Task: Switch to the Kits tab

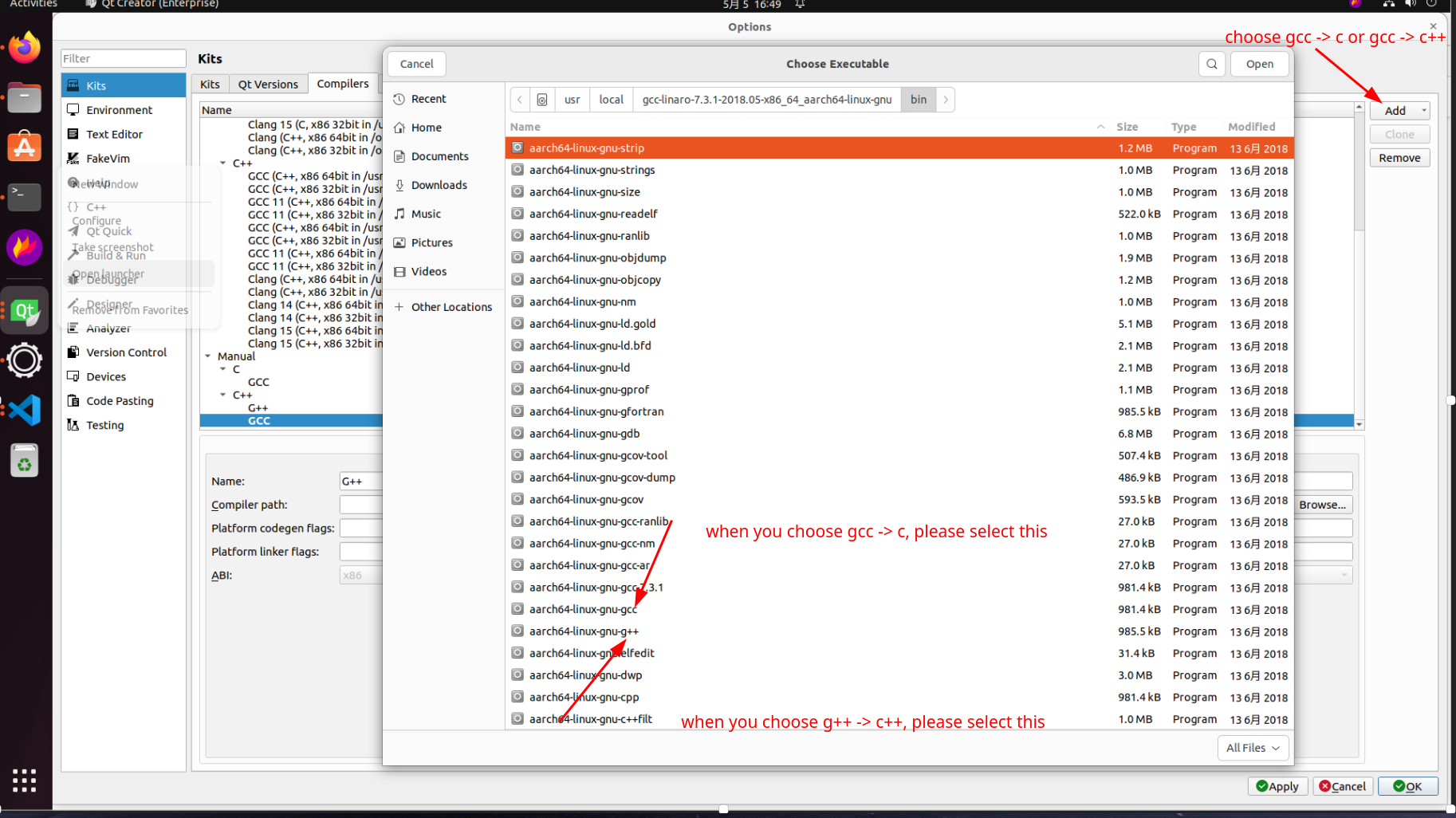Action: click(x=210, y=85)
